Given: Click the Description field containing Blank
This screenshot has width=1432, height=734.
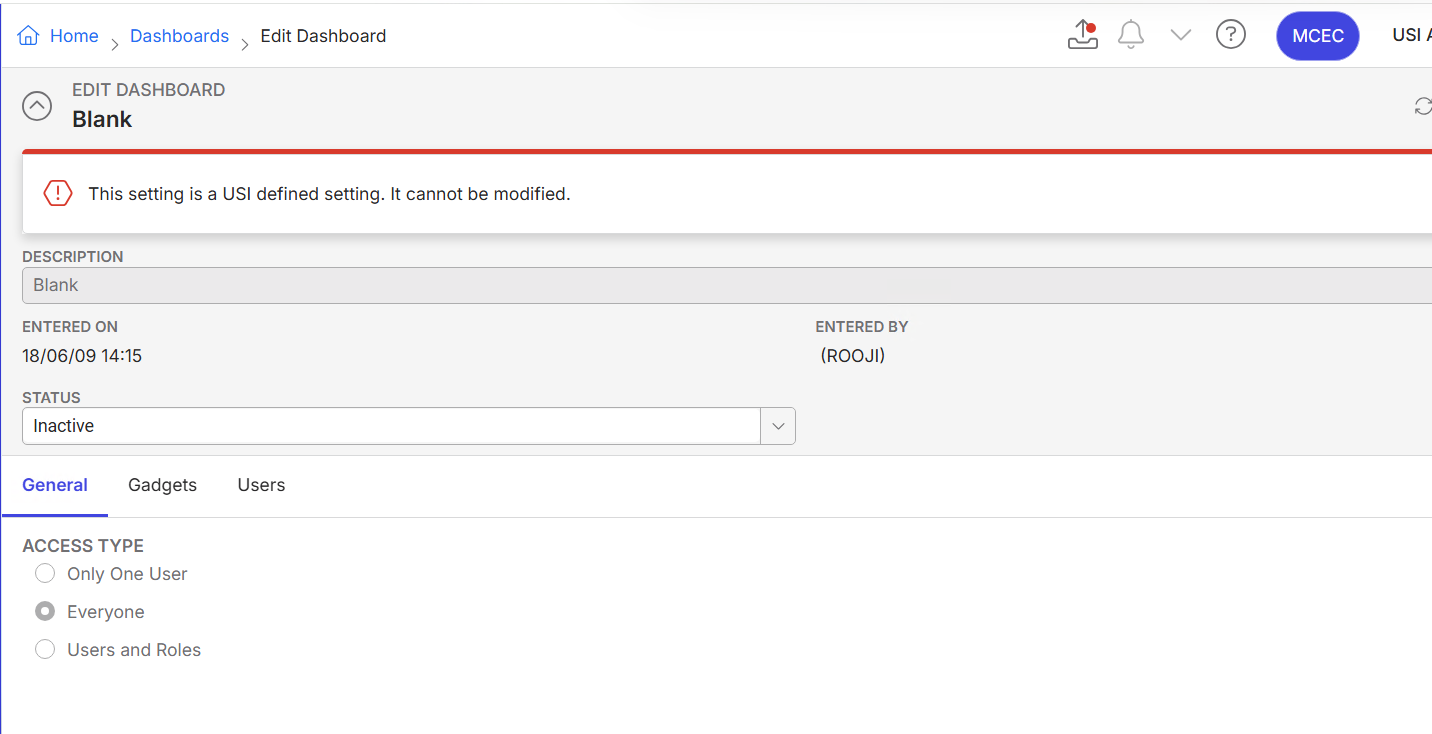Looking at the screenshot, I should [x=727, y=285].
